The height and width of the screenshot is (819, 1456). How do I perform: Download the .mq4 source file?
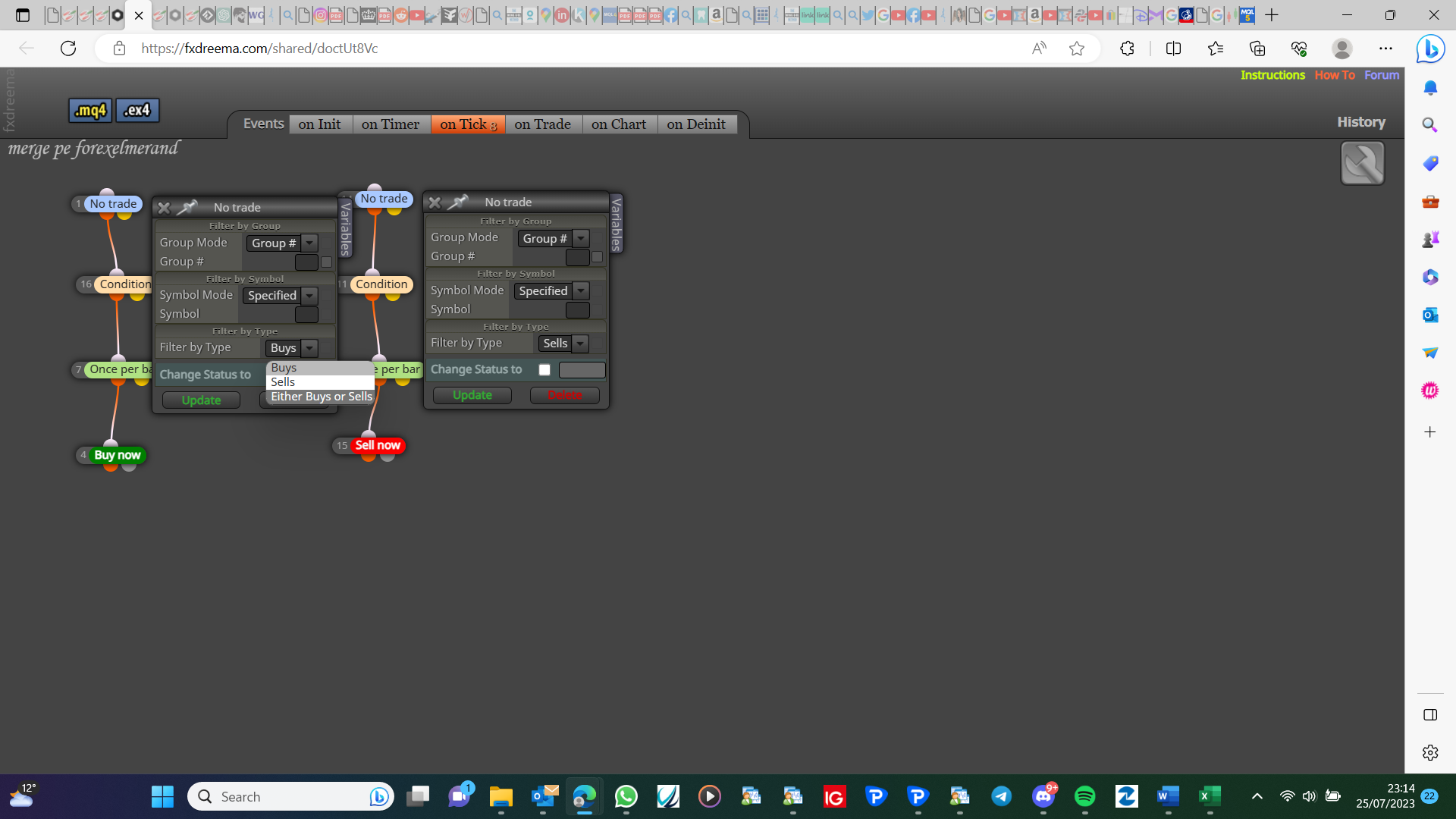[90, 111]
